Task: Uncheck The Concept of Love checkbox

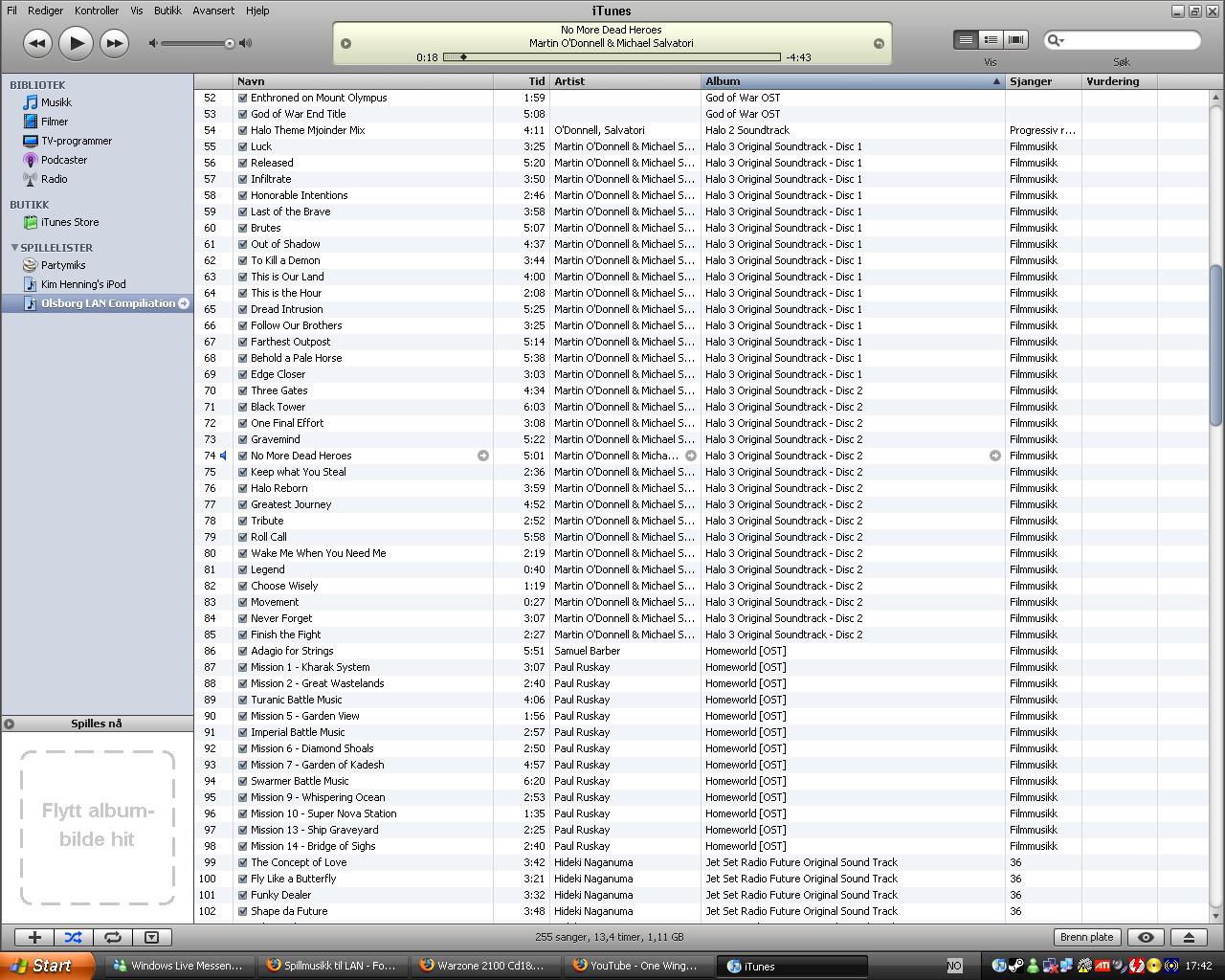Action: (242, 862)
